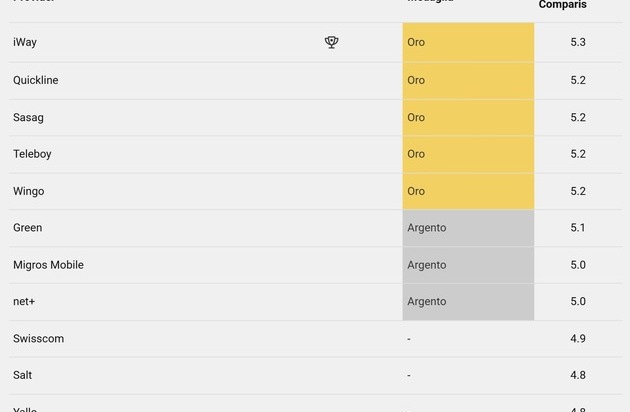Select the net+ provider row

click(316, 302)
